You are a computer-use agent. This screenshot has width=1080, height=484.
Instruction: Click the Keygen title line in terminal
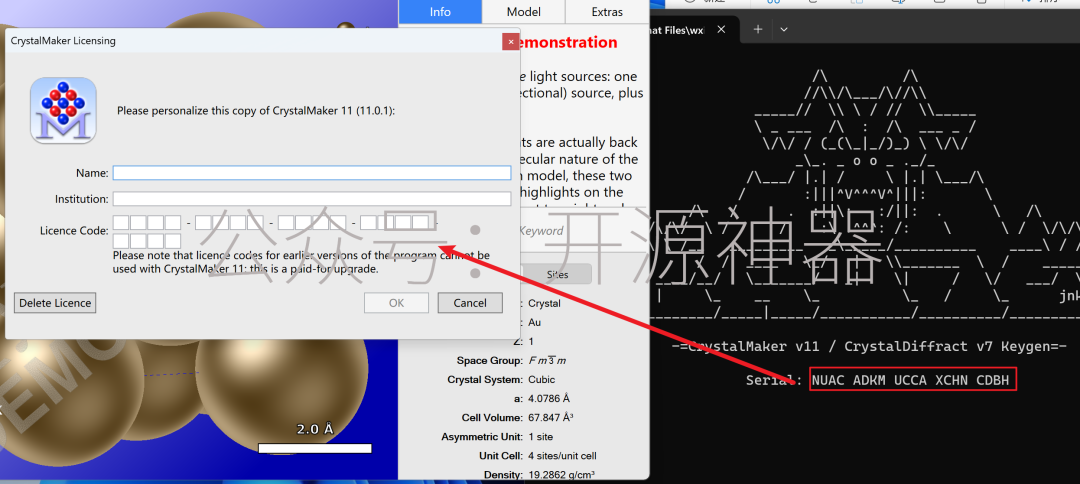point(869,346)
